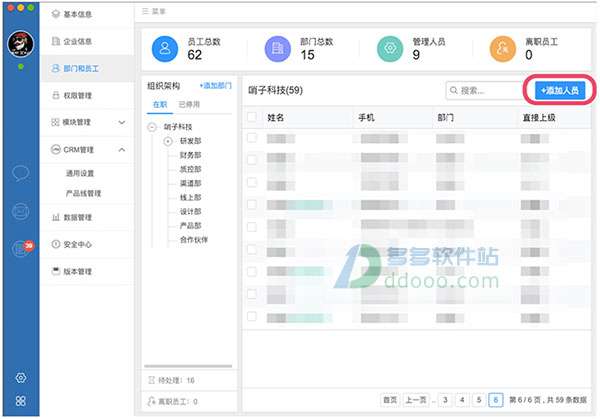Image resolution: width=600 pixels, height=419 pixels.
Task: Click the 直接上级 column header
Action: tap(539, 117)
